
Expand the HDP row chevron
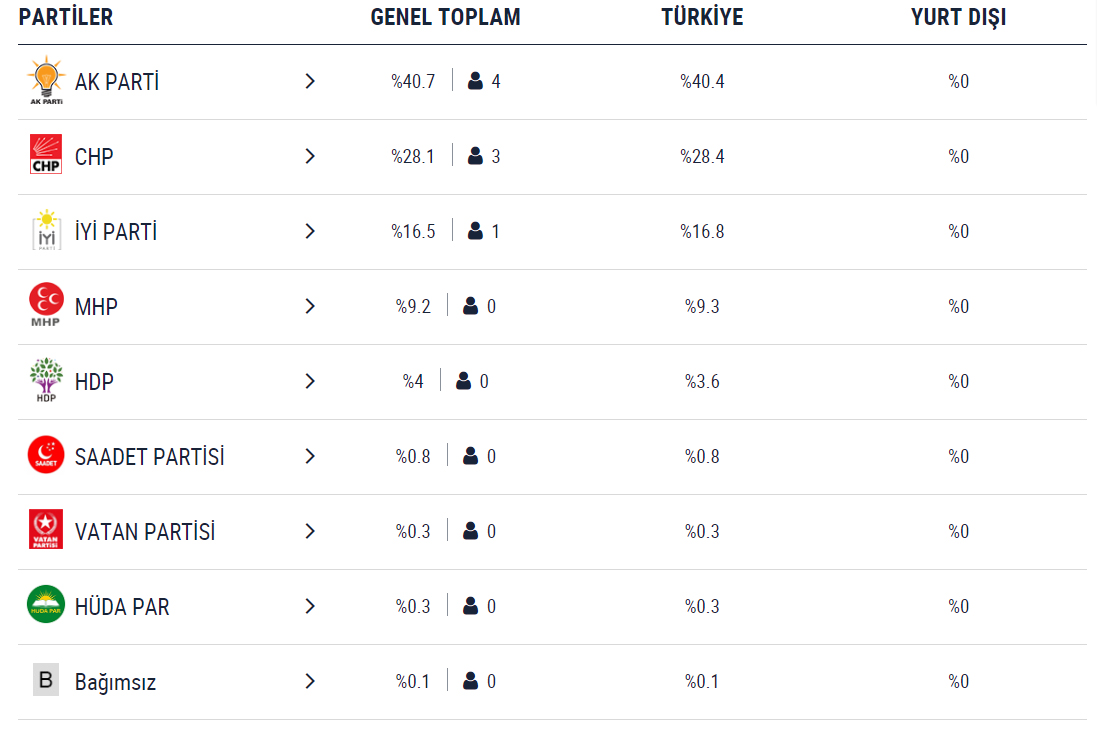click(310, 381)
